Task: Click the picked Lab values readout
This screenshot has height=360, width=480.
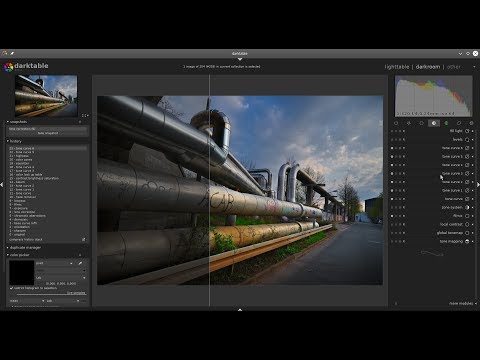Action: point(61,283)
